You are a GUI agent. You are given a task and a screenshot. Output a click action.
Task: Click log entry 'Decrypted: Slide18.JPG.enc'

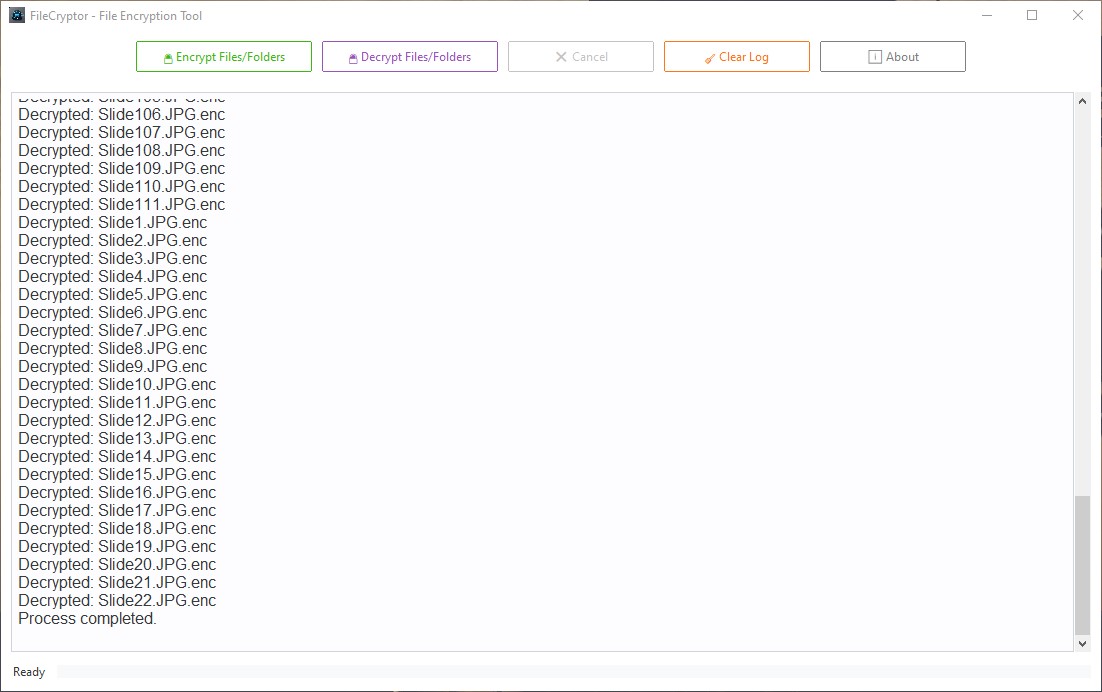pyautogui.click(x=117, y=529)
